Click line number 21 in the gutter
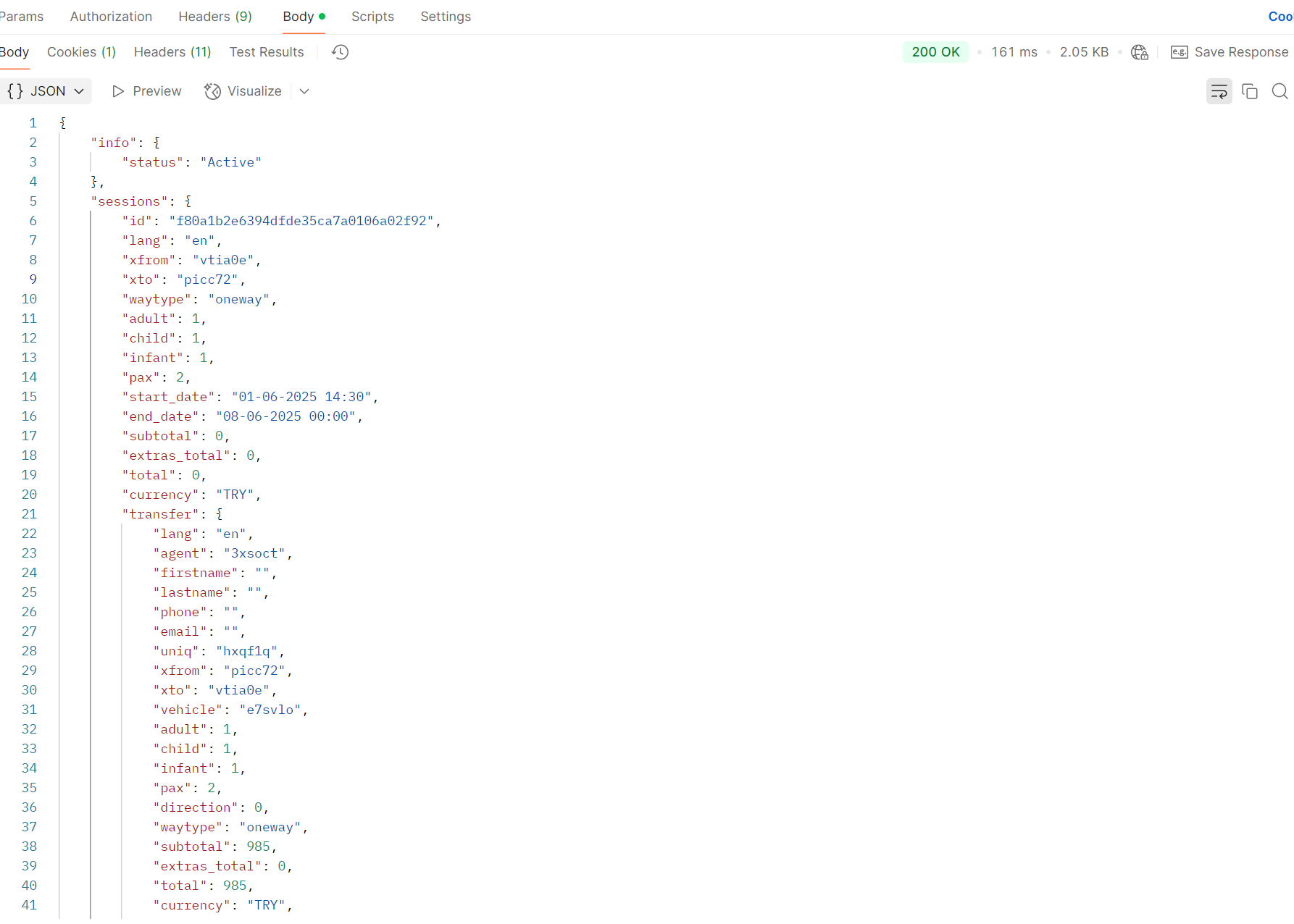This screenshot has width=1294, height=924. pyautogui.click(x=29, y=514)
